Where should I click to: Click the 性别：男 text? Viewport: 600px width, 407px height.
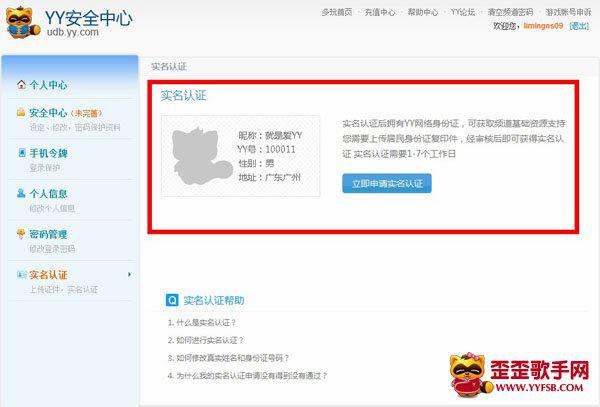click(x=256, y=163)
